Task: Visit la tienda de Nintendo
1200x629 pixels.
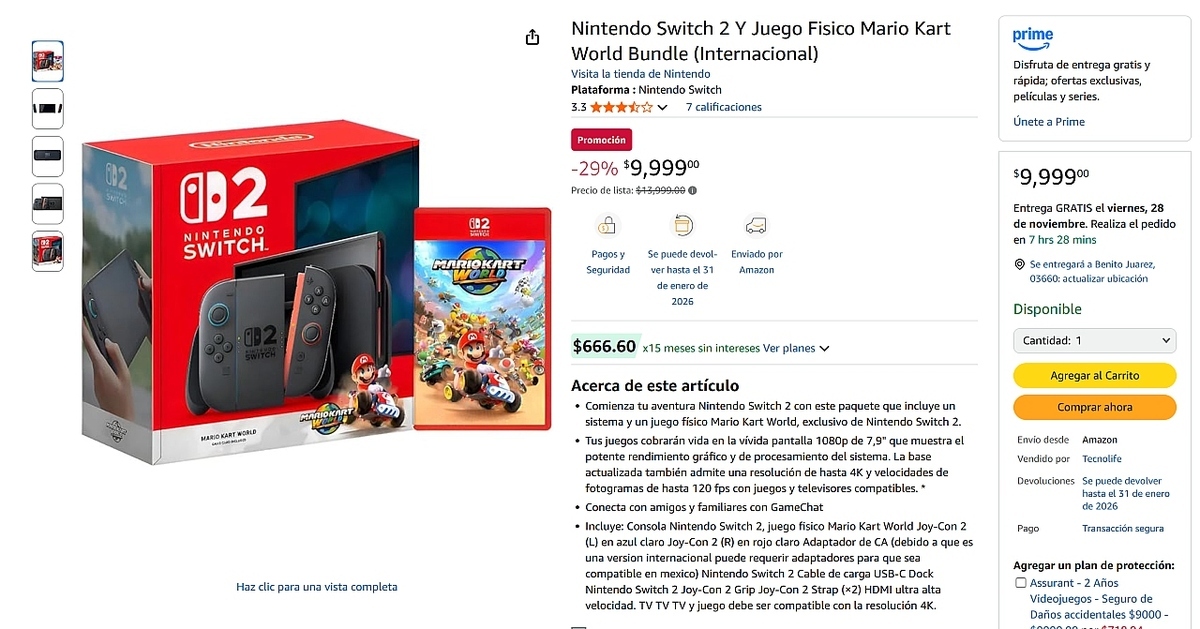Action: tap(641, 73)
